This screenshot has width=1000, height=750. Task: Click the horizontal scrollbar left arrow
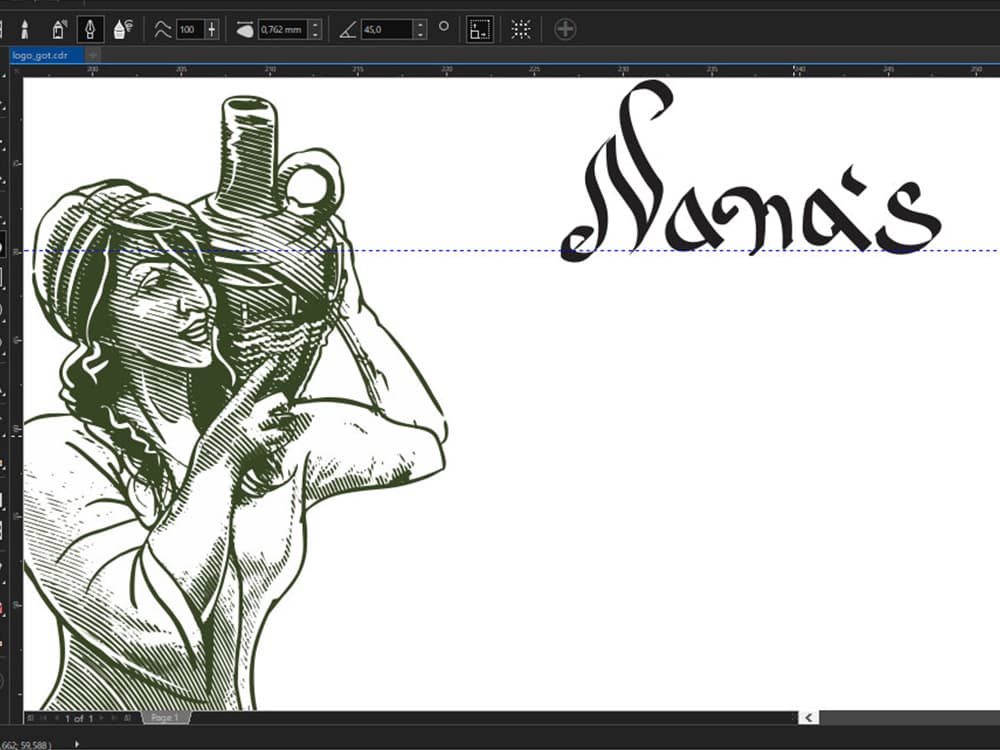tap(809, 718)
